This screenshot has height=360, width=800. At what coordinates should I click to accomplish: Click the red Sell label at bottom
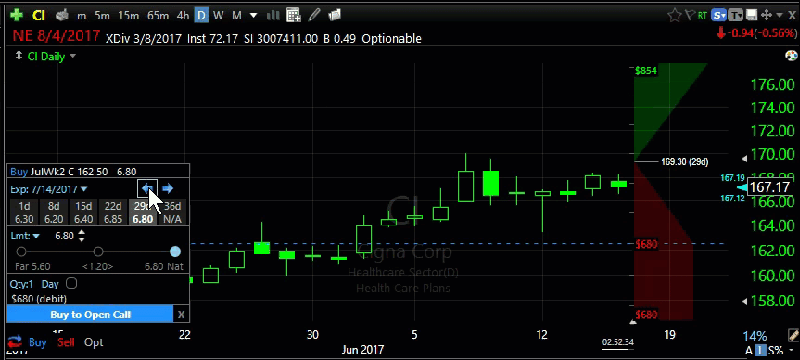[65, 343]
